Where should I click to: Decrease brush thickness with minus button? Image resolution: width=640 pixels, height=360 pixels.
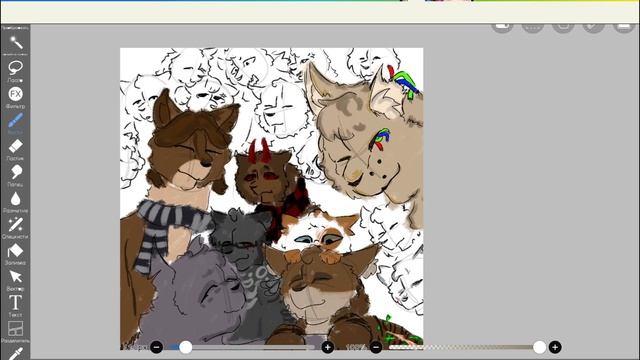(156, 347)
